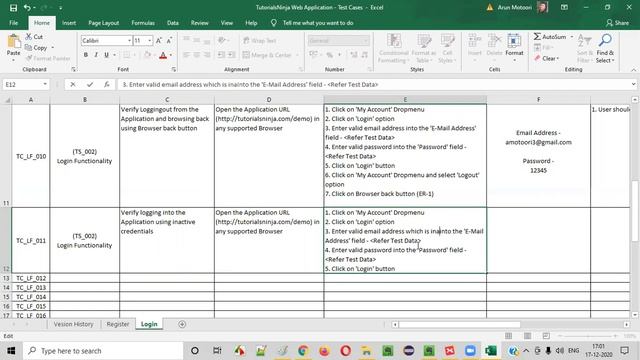This screenshot has height=360, width=640.
Task: Toggle Italic formatting
Action: tap(96, 55)
